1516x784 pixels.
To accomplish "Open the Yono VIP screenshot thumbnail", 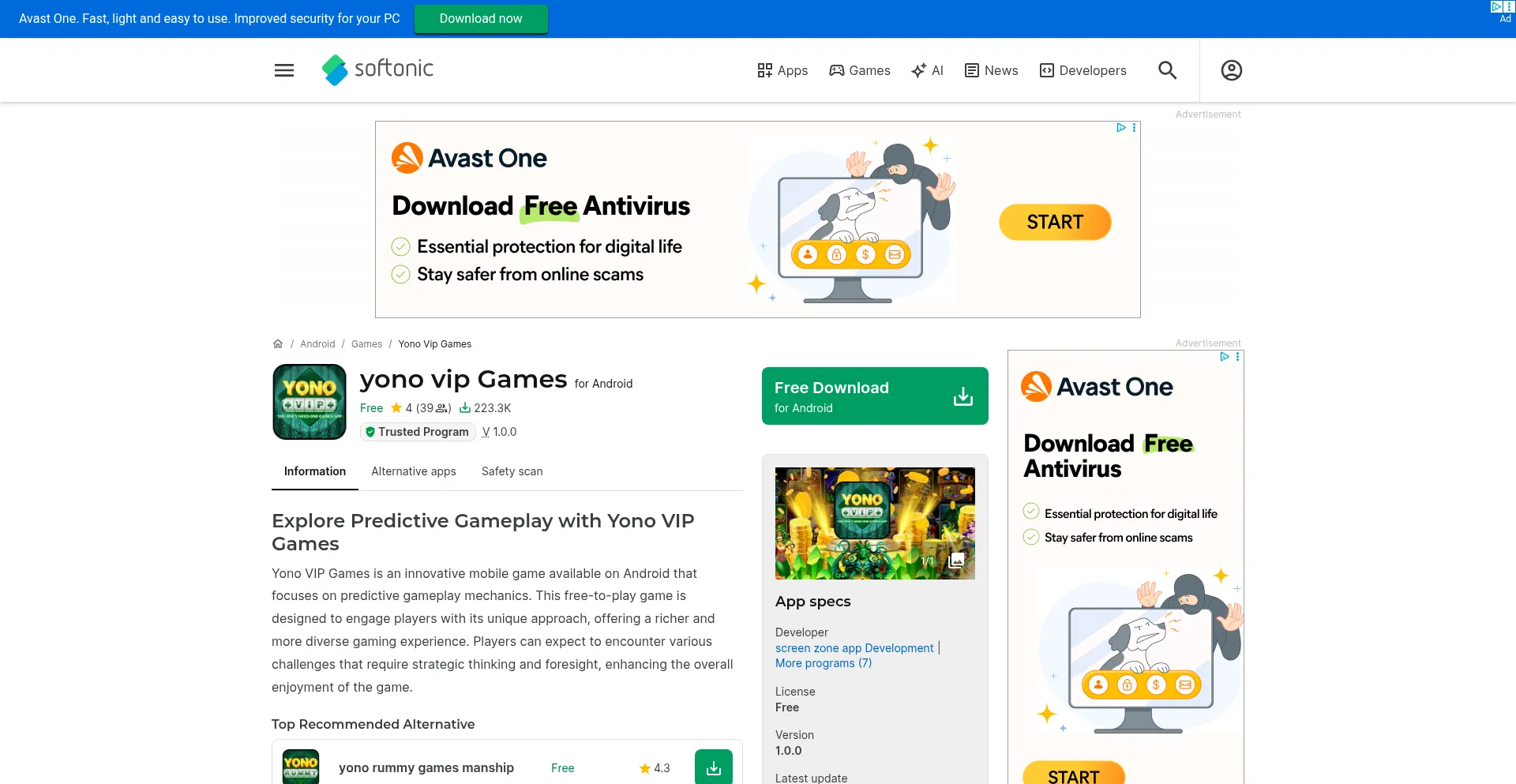I will 875,523.
